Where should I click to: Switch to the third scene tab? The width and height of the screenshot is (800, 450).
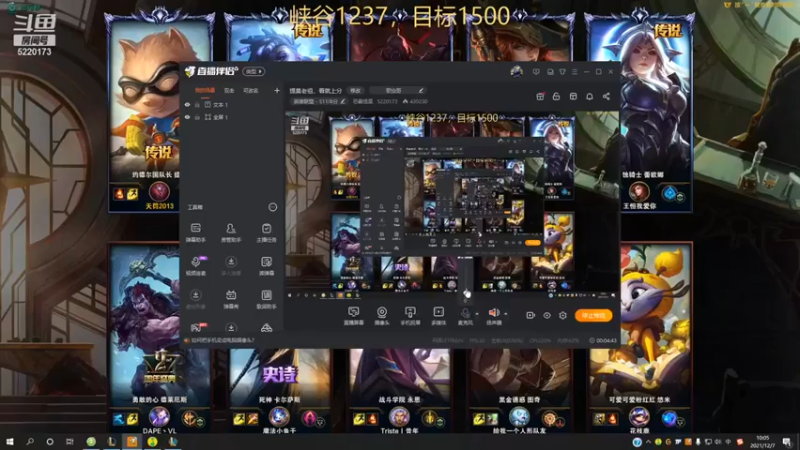click(251, 90)
